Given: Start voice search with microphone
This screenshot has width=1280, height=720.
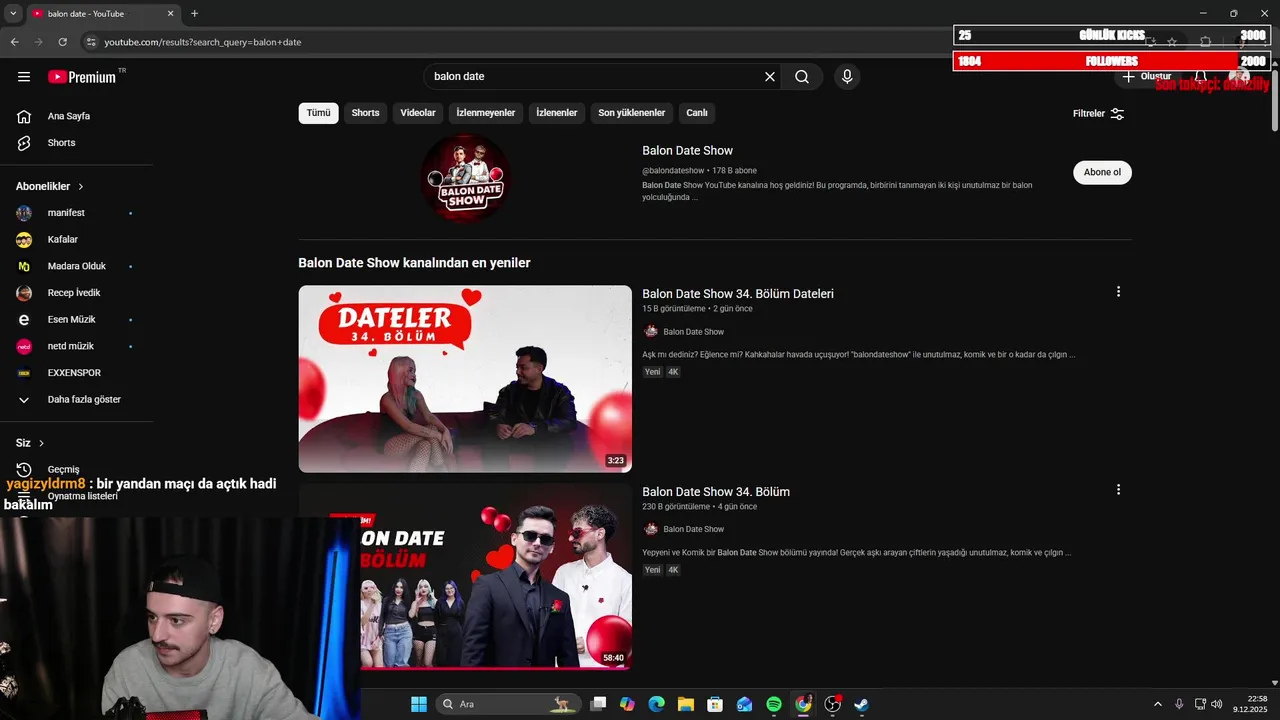Looking at the screenshot, I should point(847,77).
